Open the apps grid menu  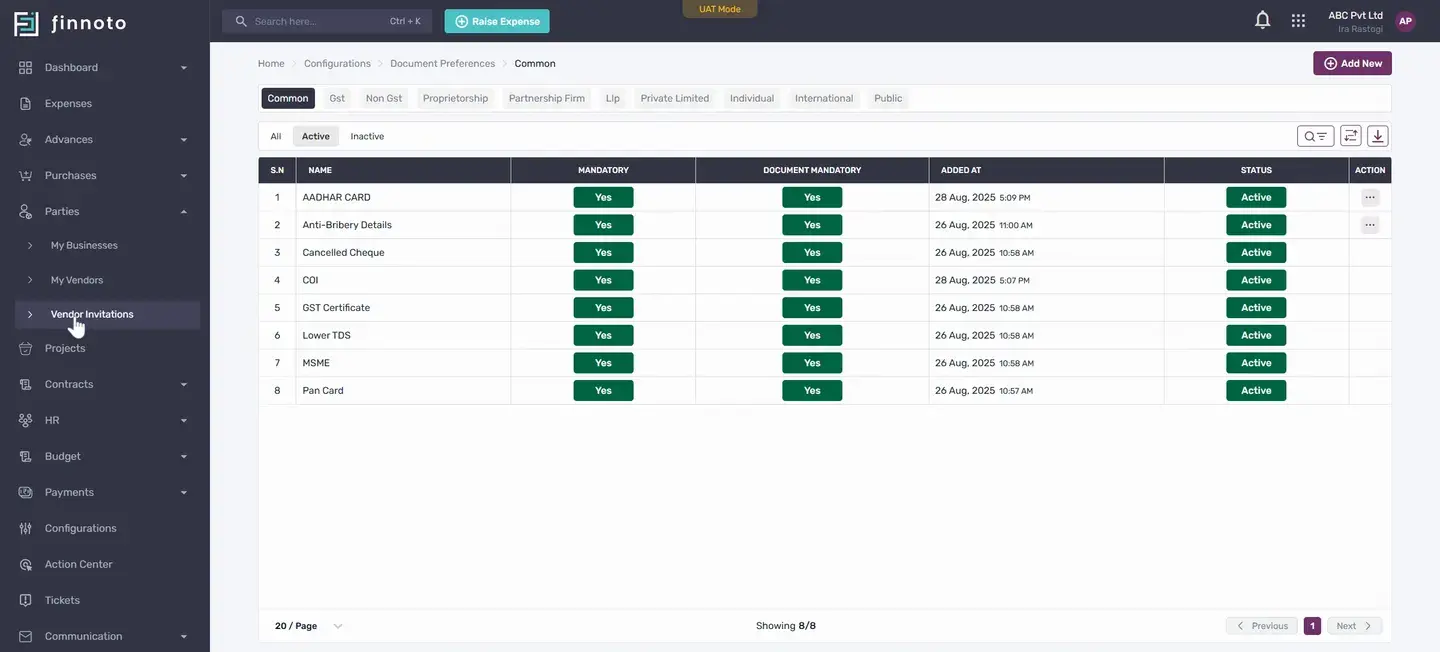(x=1298, y=20)
